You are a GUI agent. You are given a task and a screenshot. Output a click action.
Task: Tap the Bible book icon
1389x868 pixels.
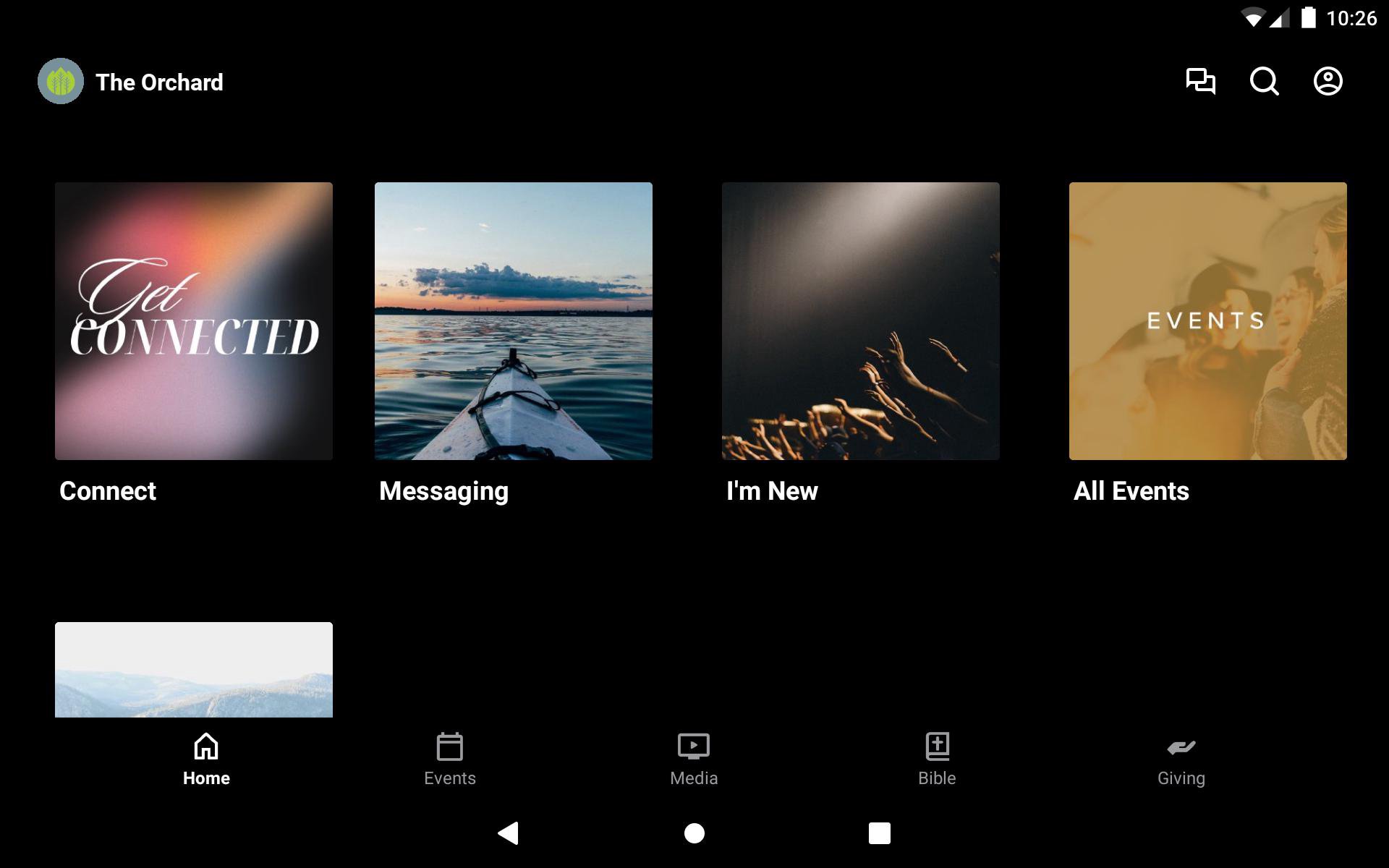938,746
